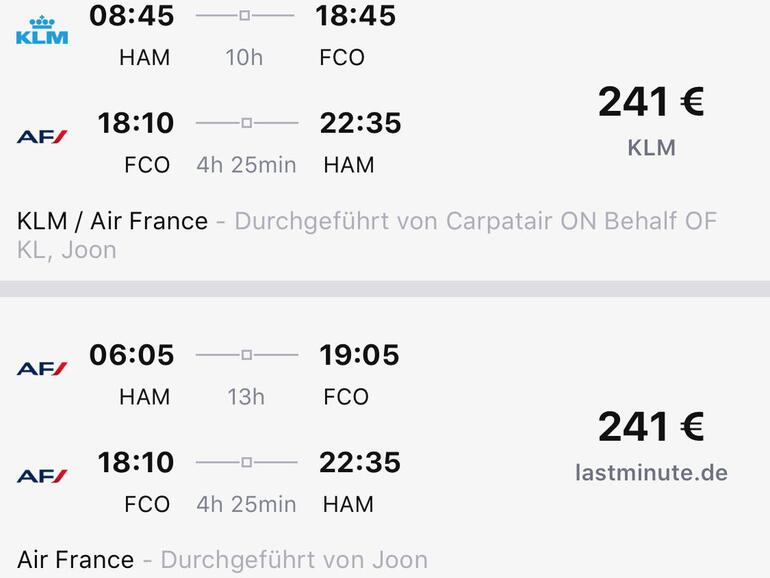Click Air France logo beside KLM offer's return flight
770x578 pixels.
point(42,136)
